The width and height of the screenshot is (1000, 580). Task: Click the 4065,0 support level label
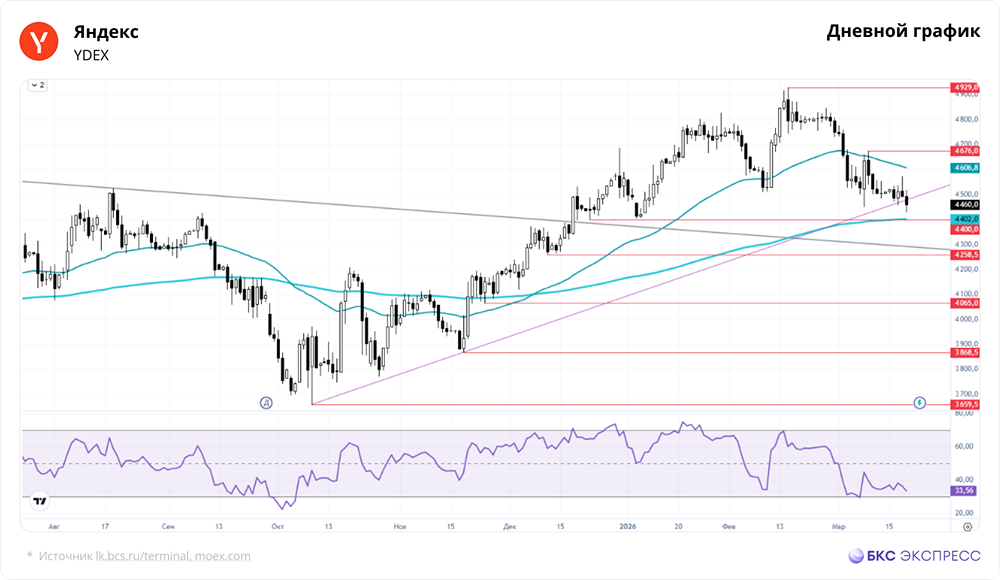(965, 303)
